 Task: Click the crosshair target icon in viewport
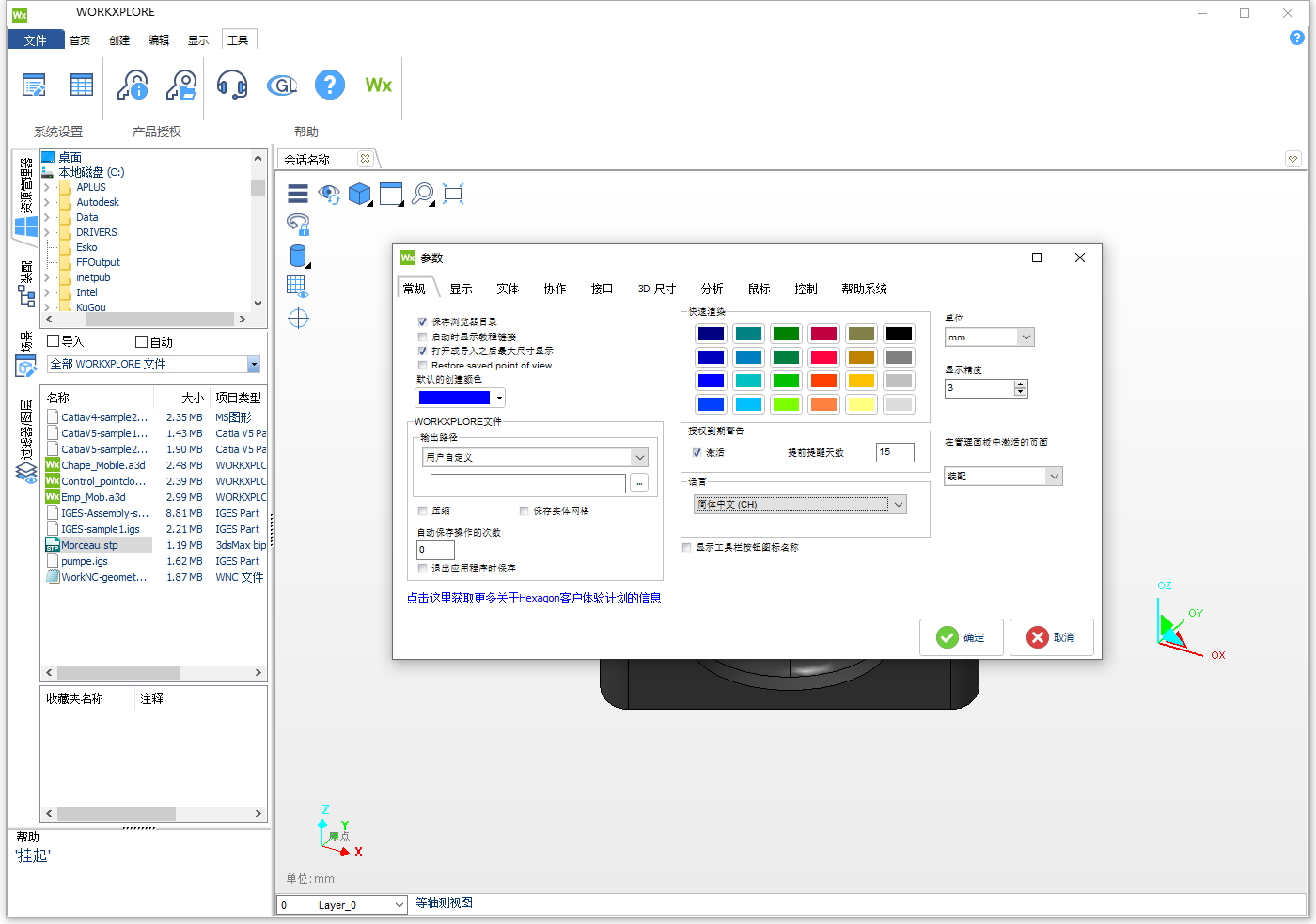[x=298, y=319]
